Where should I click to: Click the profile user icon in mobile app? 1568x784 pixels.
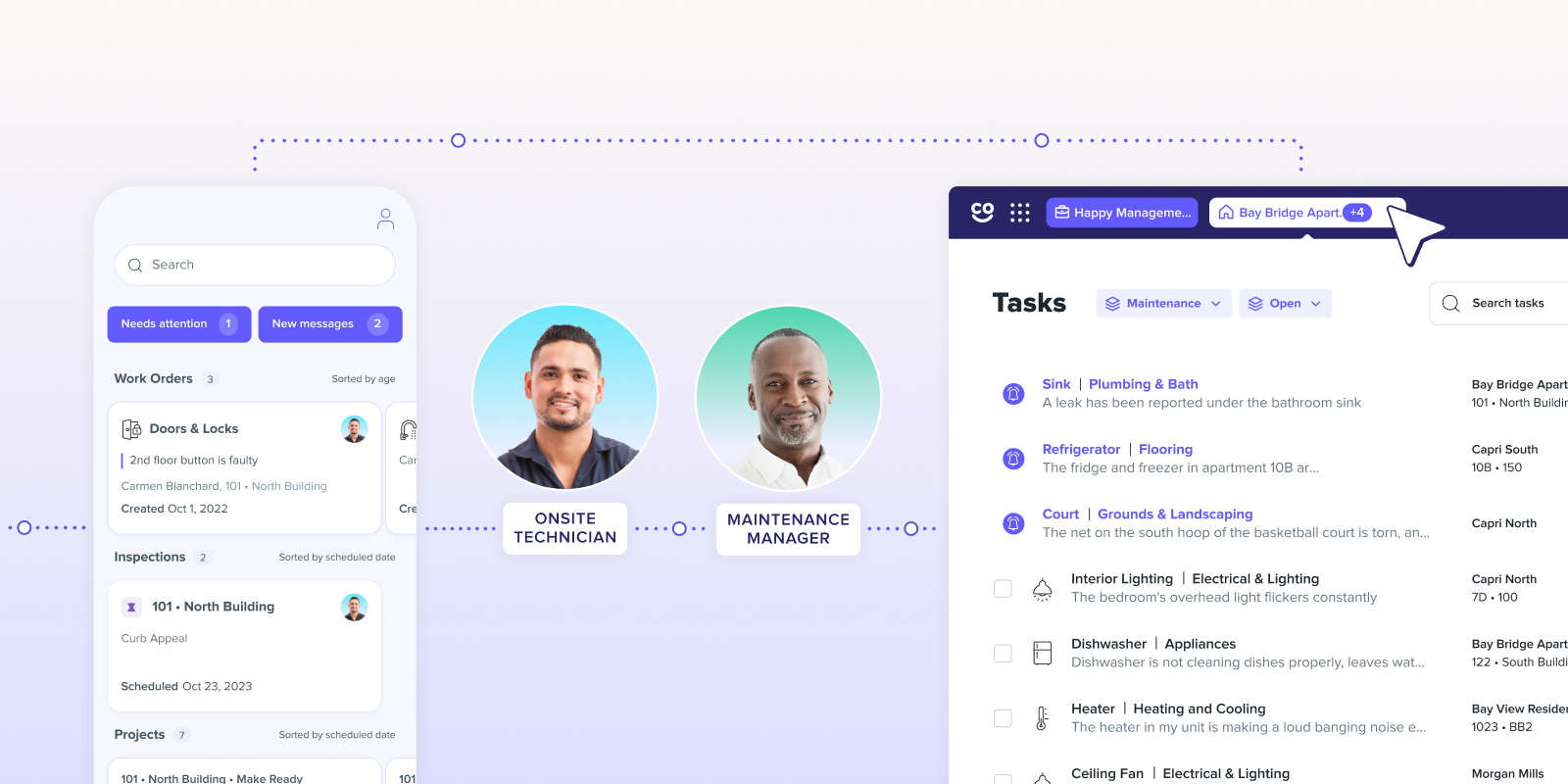[385, 219]
